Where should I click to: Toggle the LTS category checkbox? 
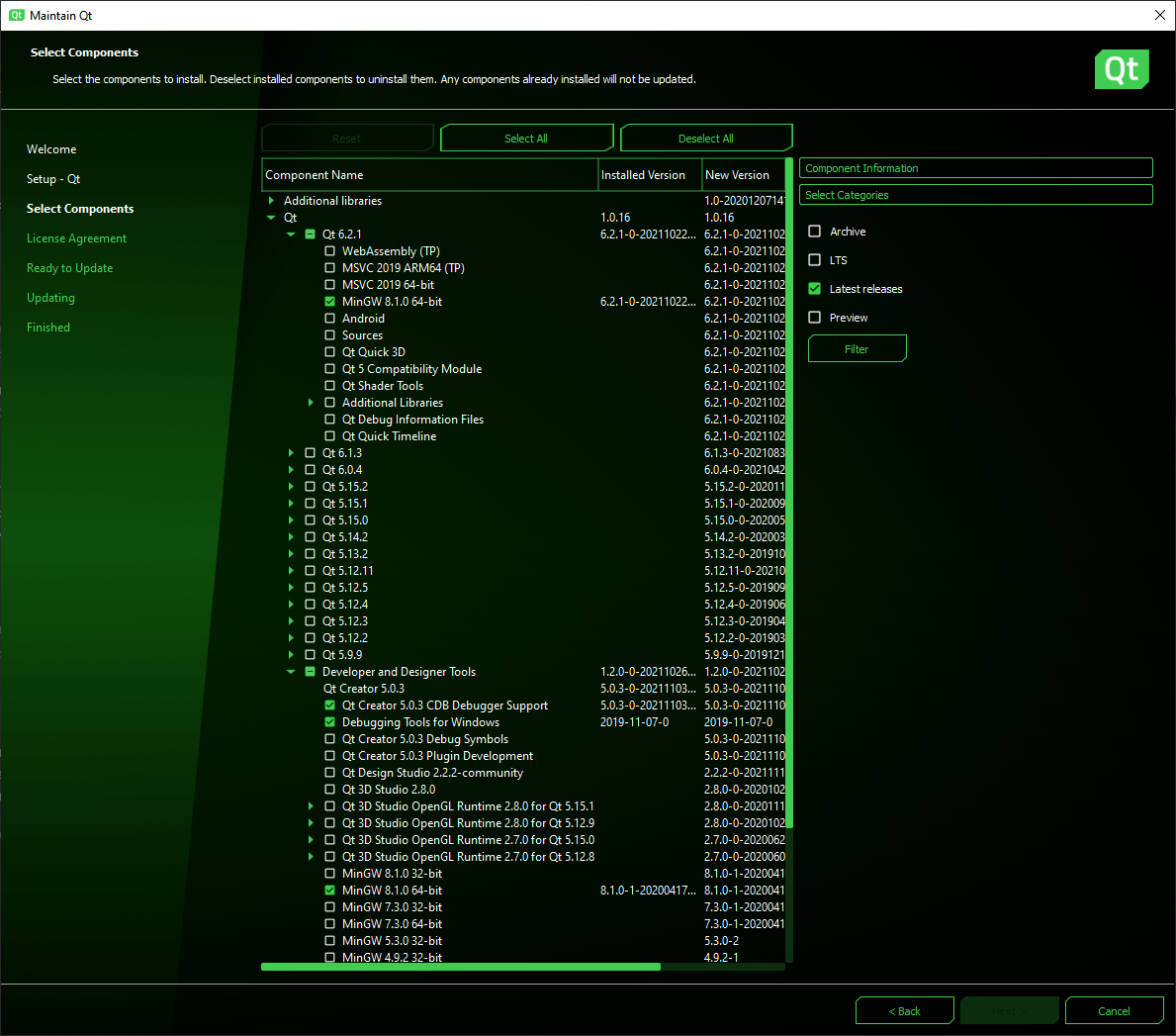point(815,259)
